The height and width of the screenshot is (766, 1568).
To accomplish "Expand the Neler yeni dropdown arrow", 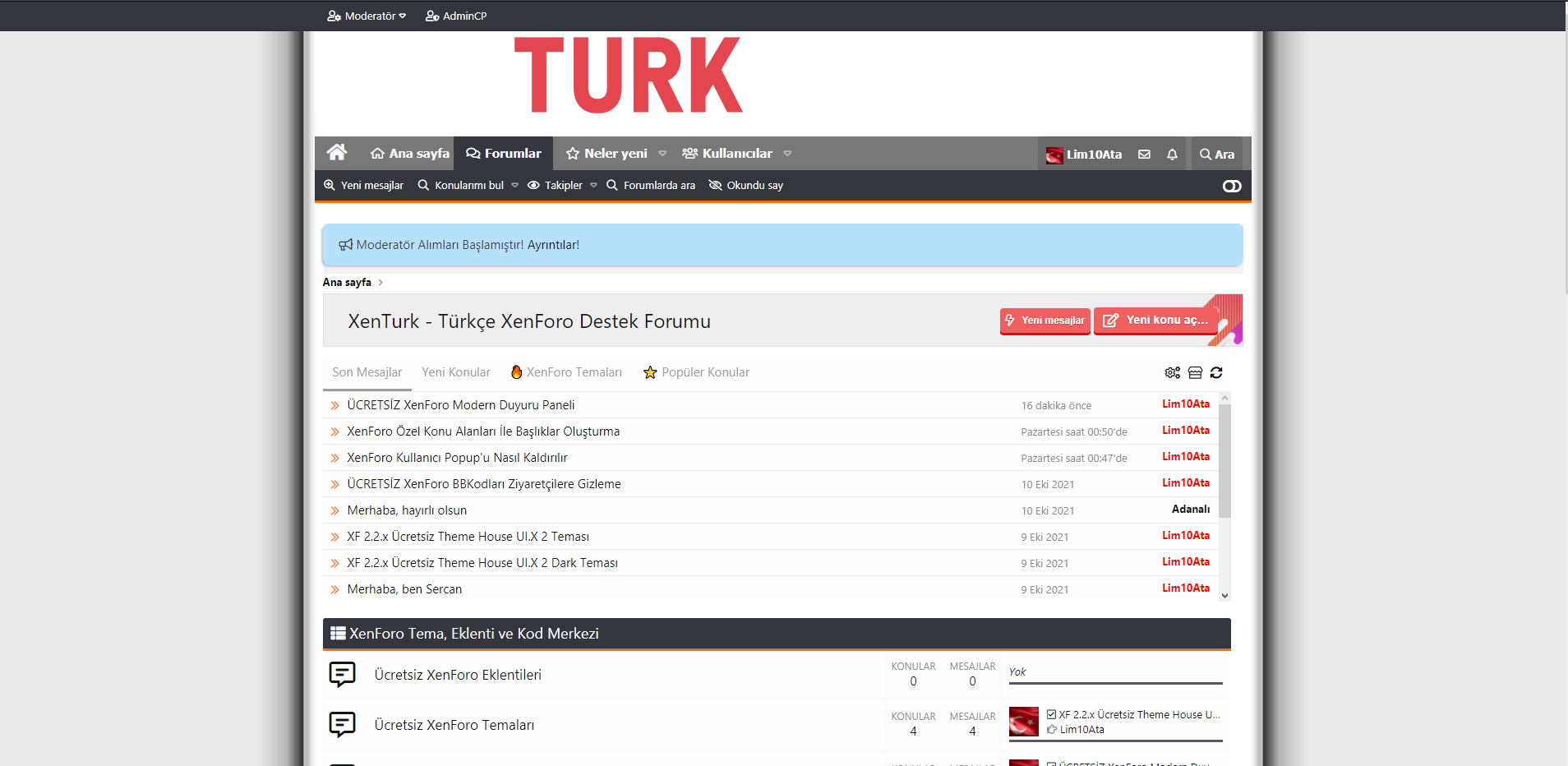I will pos(662,154).
